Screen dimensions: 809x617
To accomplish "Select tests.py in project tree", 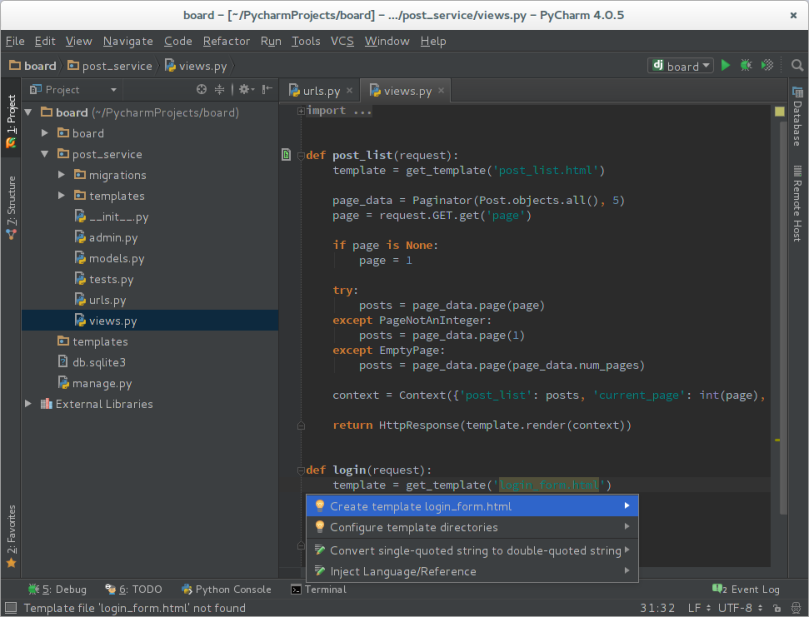I will [104, 279].
